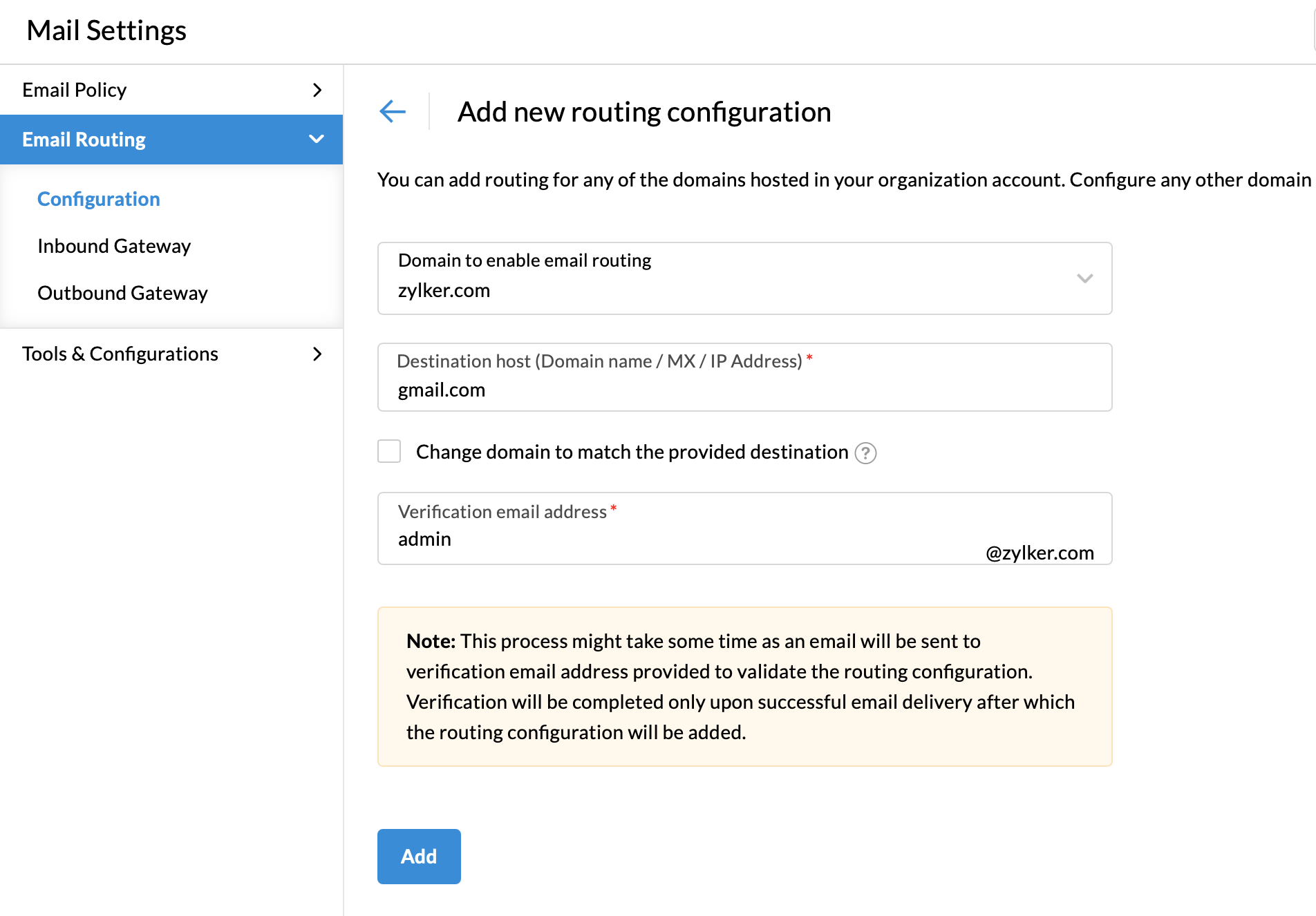Select the Email Routing sidebar header
Screen dimensions: 1316x916
pyautogui.click(x=84, y=139)
